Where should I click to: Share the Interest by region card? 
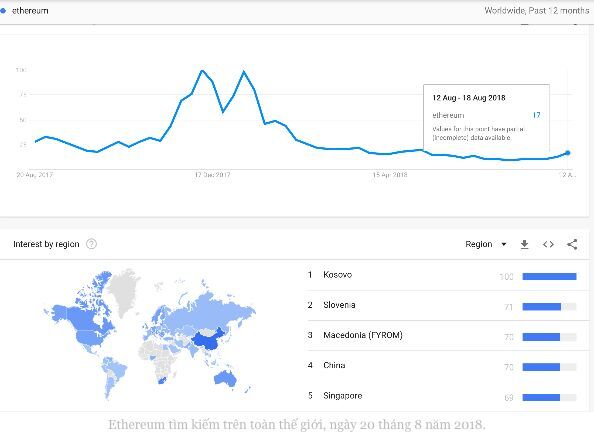[x=572, y=244]
